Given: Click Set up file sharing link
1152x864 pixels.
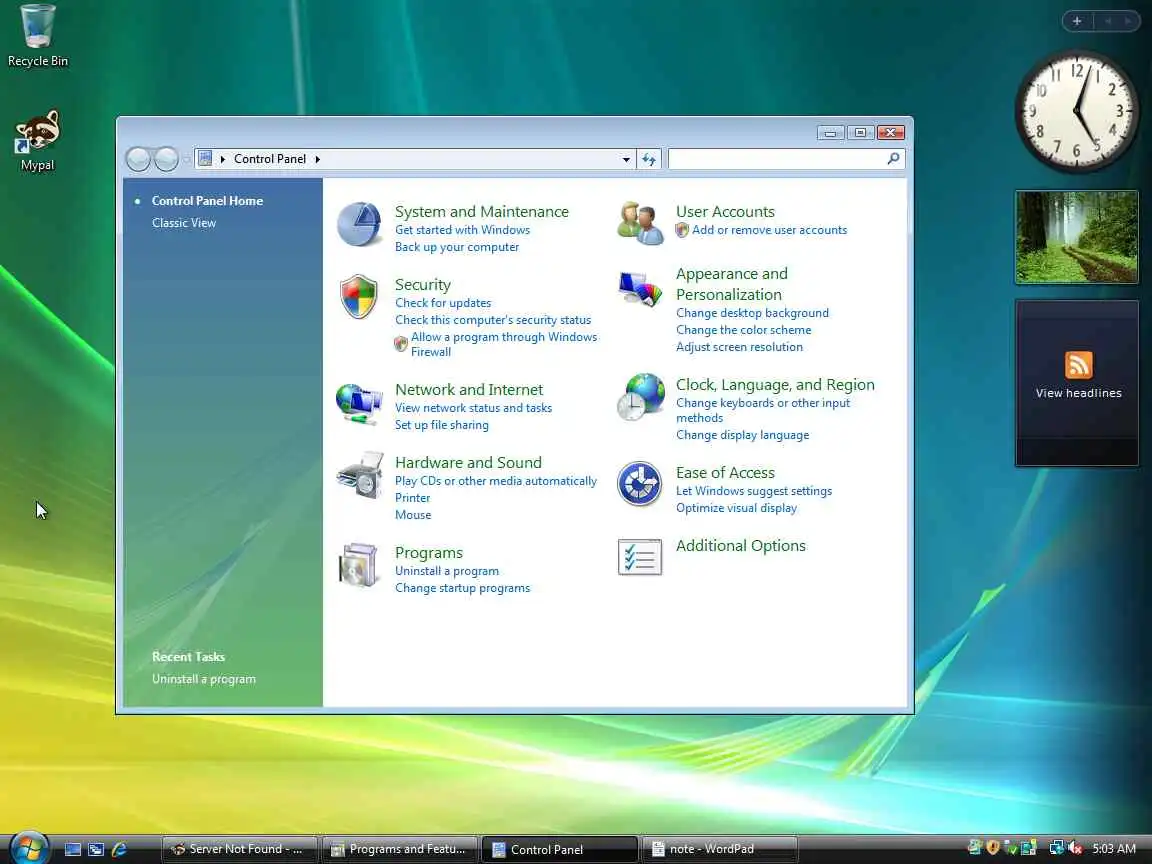Looking at the screenshot, I should pos(442,425).
